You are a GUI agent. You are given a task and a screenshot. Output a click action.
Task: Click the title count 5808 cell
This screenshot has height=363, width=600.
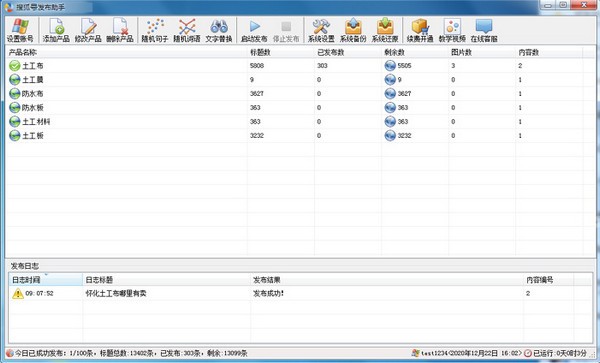pos(257,66)
